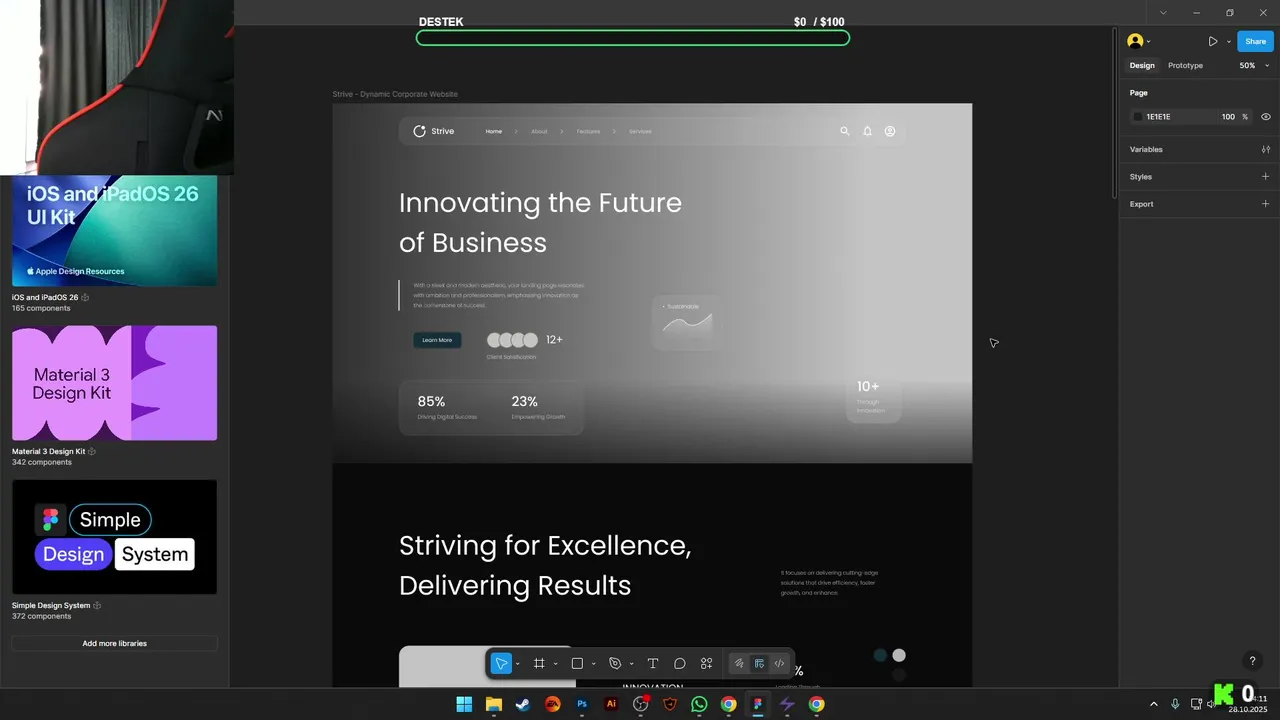Open Move tool options dropdown

click(517, 664)
